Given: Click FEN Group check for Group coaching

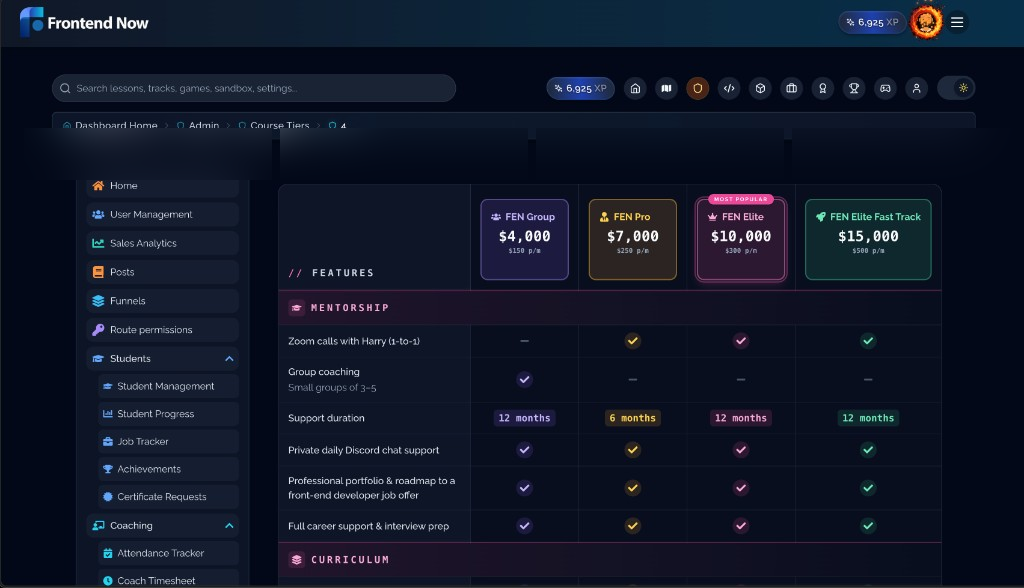Looking at the screenshot, I should (x=524, y=380).
